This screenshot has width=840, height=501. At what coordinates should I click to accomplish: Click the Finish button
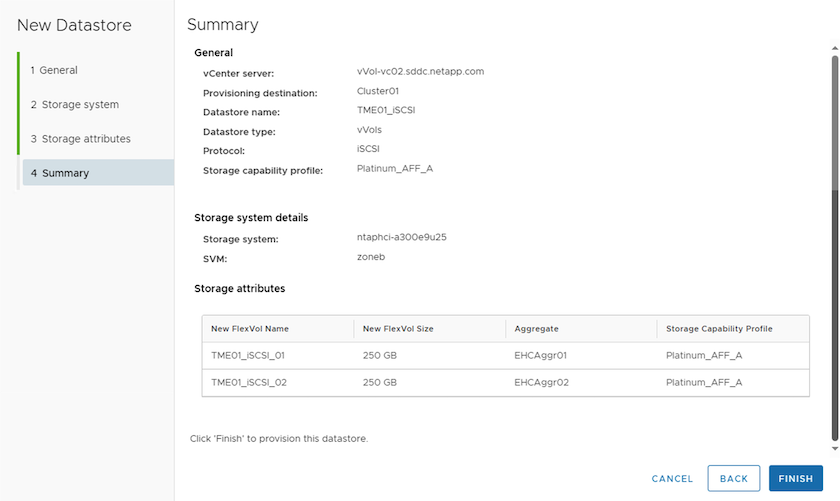[x=795, y=479]
